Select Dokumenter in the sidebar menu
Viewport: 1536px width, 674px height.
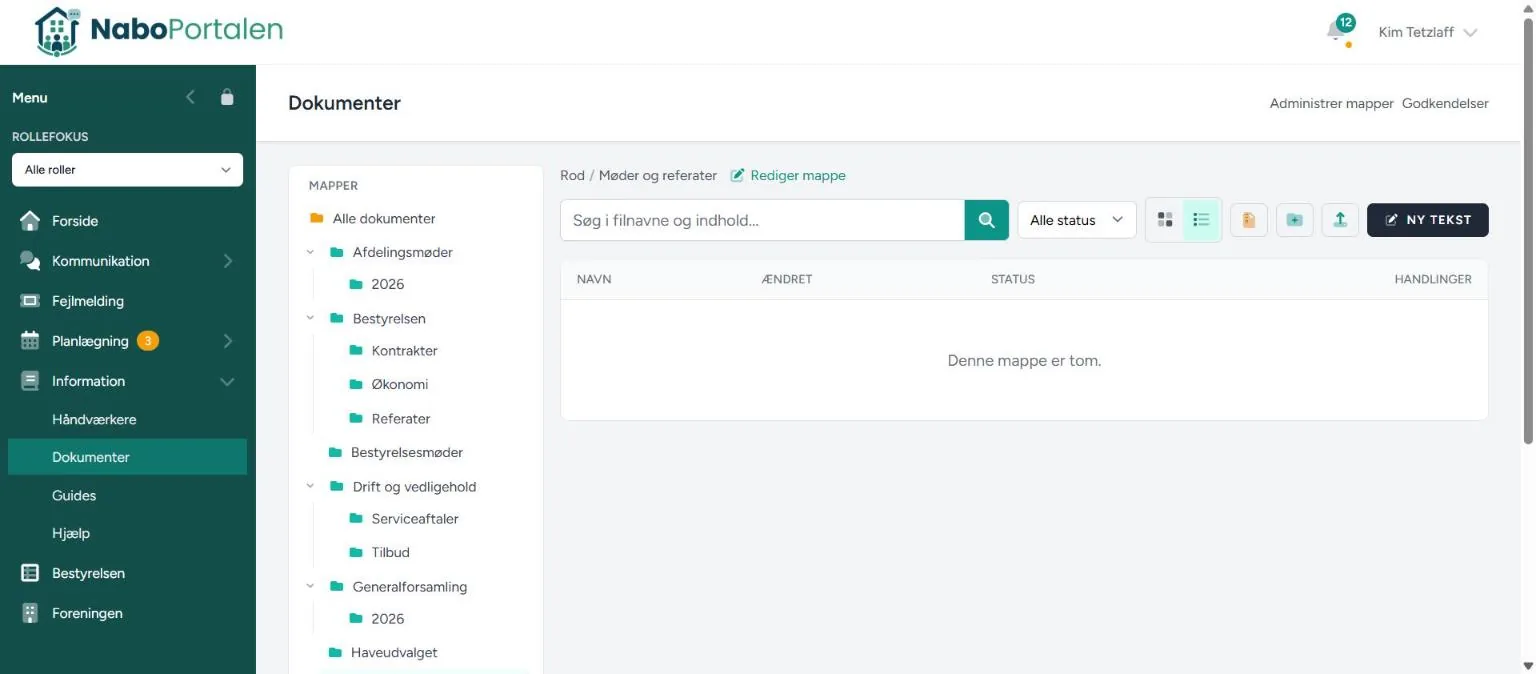(127, 457)
